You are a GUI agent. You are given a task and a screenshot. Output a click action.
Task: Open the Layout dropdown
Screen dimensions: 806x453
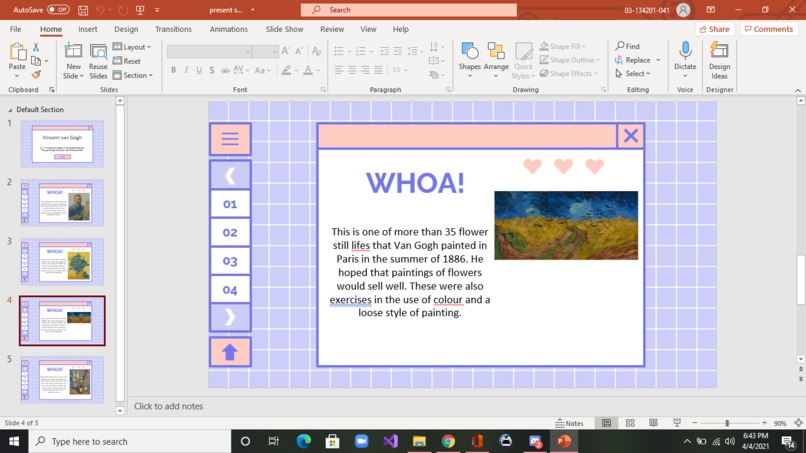[x=132, y=47]
